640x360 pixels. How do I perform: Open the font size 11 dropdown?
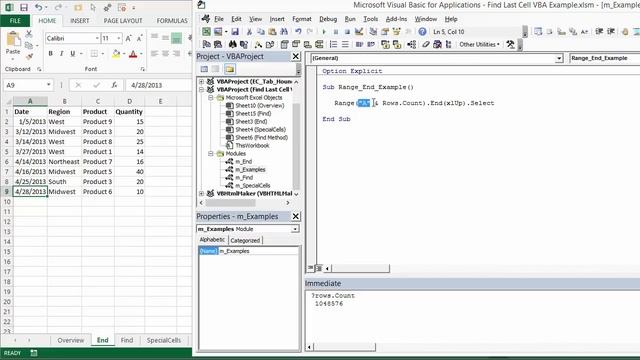(x=119, y=38)
